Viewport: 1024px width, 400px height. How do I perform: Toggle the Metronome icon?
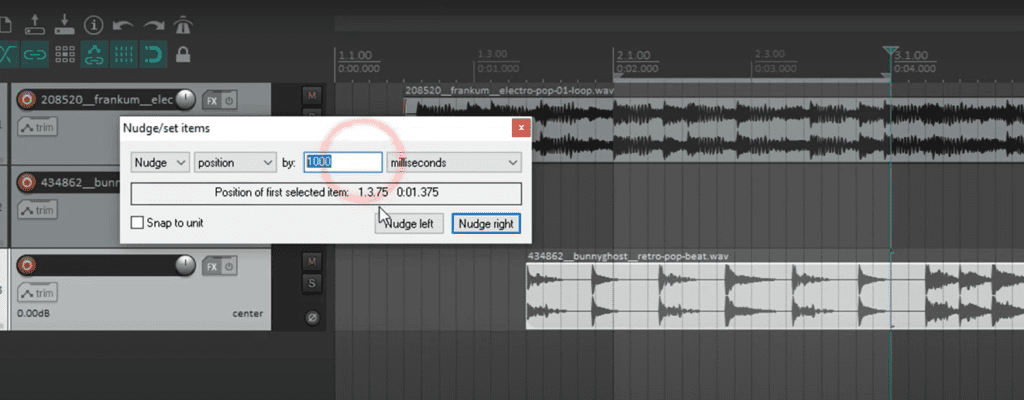tap(182, 25)
